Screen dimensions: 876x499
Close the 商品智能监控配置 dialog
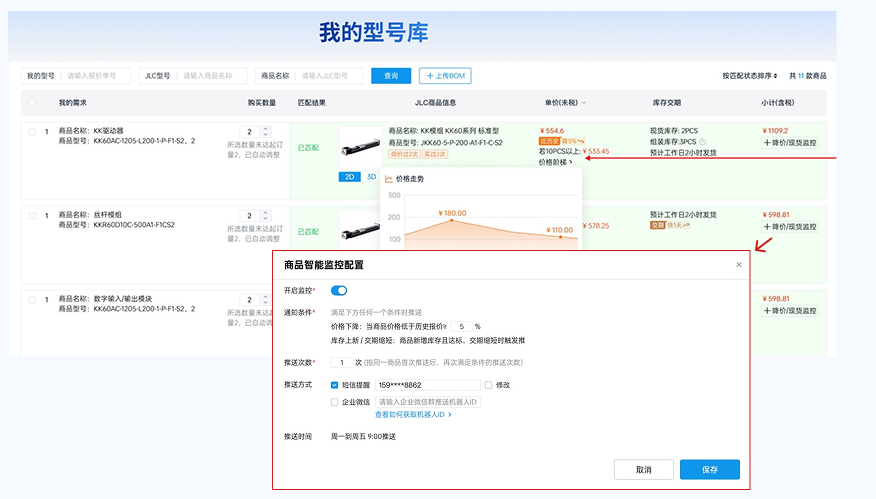pyautogui.click(x=739, y=265)
